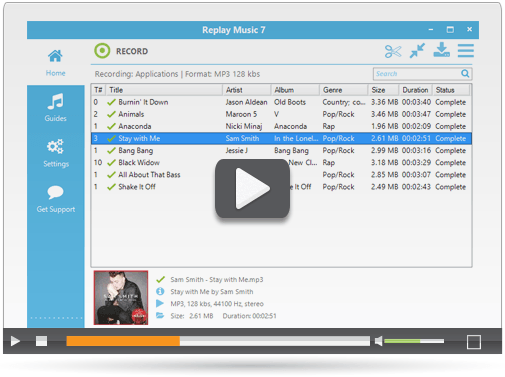Select the Anaconda track title

(135, 126)
